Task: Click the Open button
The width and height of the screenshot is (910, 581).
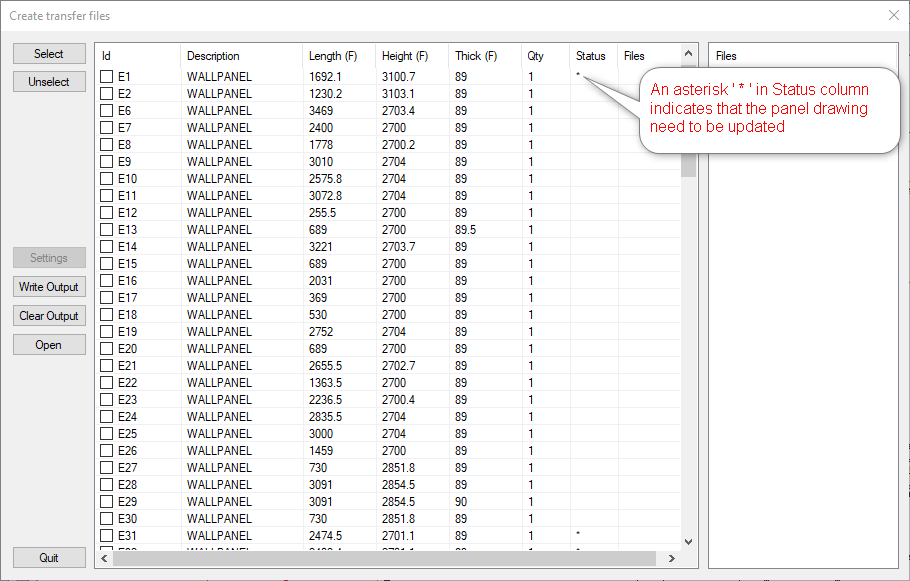Action: coord(49,345)
